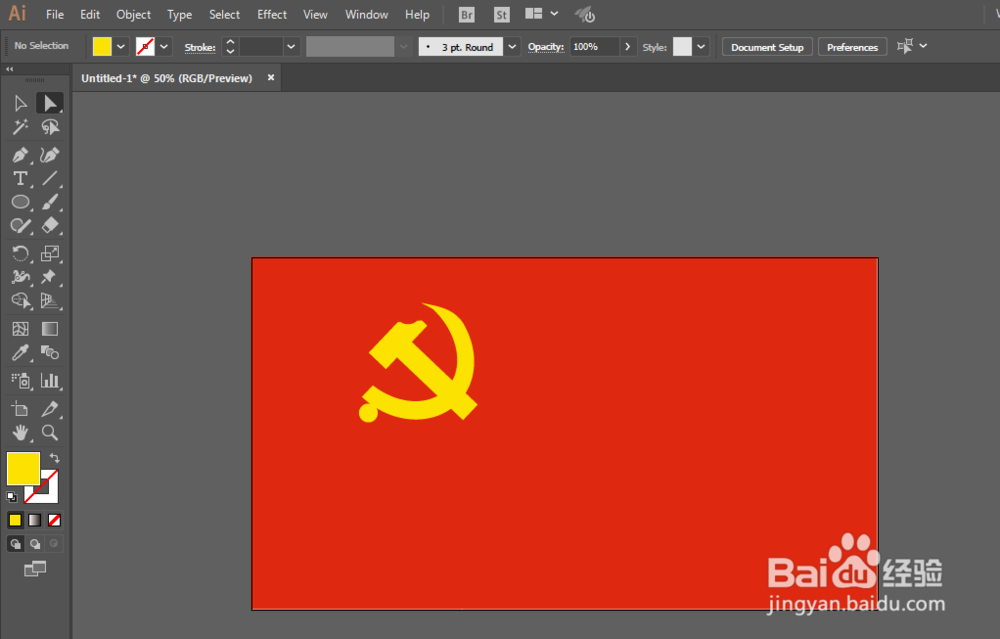The height and width of the screenshot is (639, 1000).
Task: Select the Perspective Grid tool
Action: [49, 301]
